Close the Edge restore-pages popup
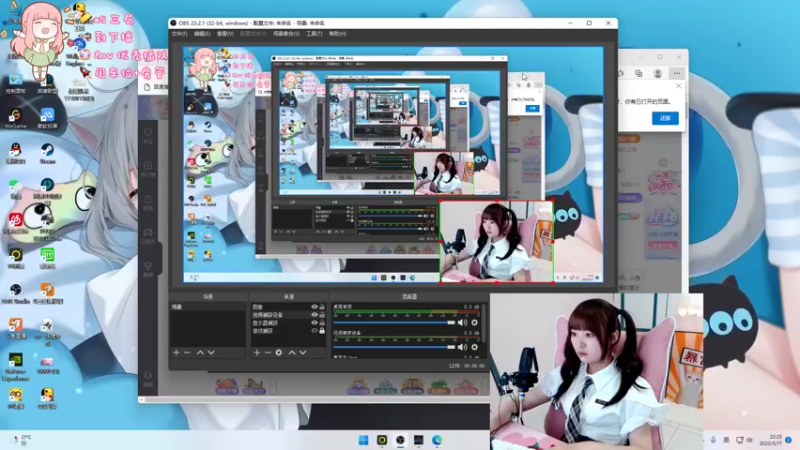 pyautogui.click(x=679, y=86)
